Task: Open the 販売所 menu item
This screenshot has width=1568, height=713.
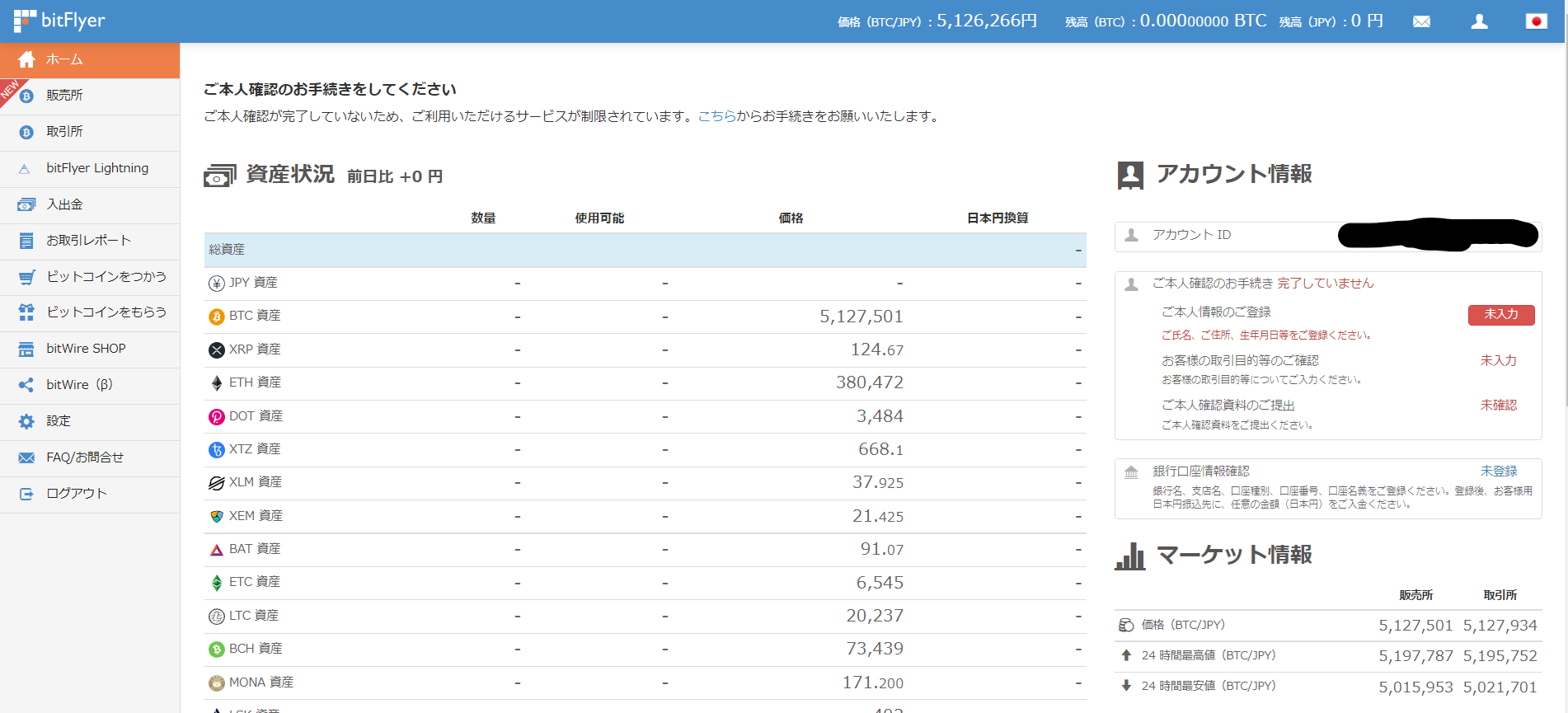Action: pos(90,96)
